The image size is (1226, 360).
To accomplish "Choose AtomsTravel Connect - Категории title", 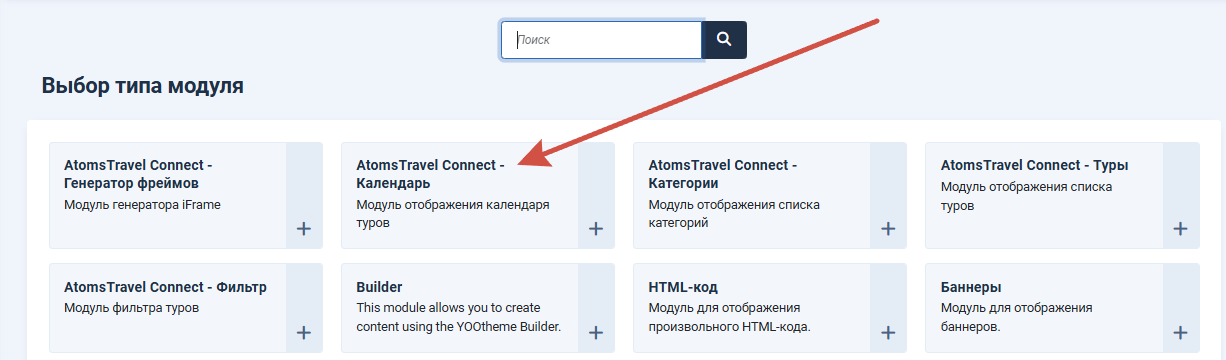I will click(x=723, y=174).
